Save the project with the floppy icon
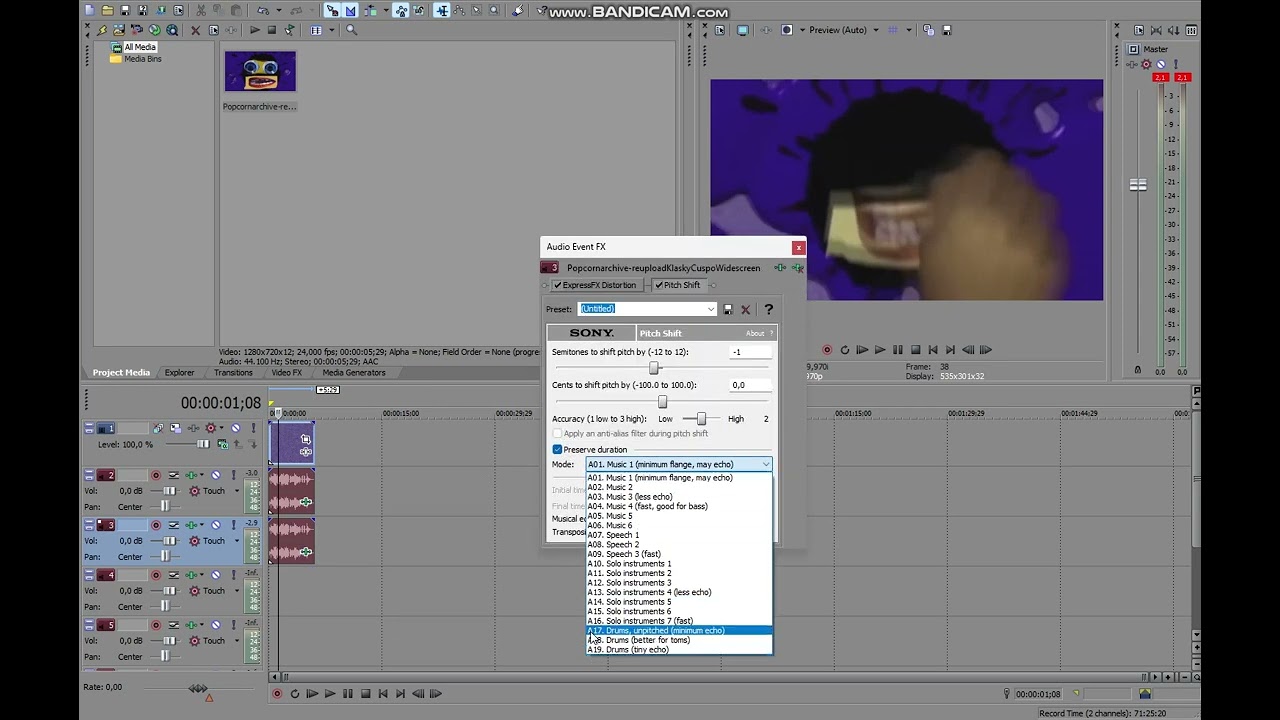Screen dimensions: 1280x720 point(125,10)
